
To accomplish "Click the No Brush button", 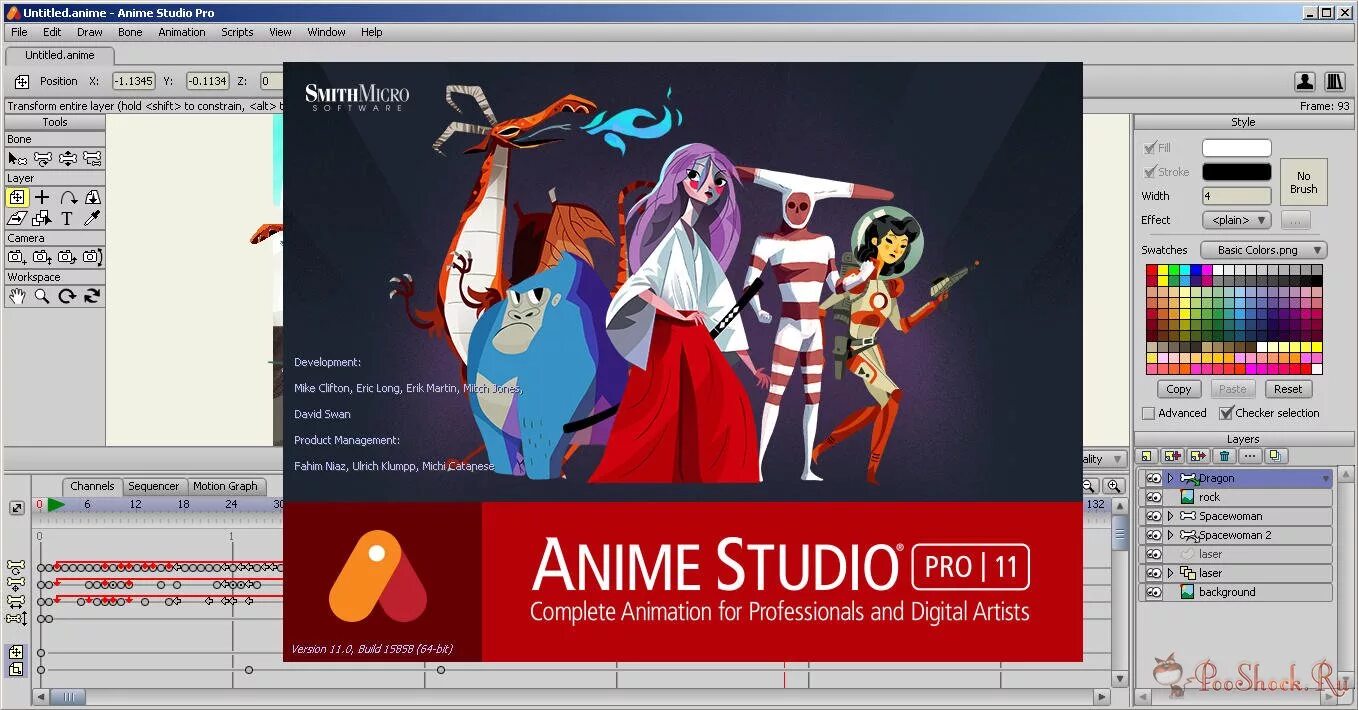I will 1303,182.
